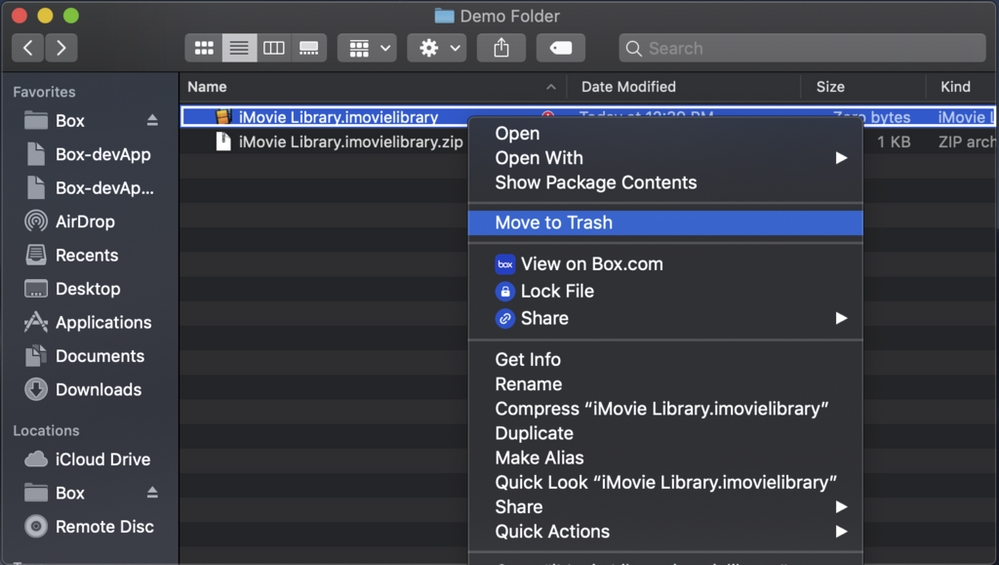Viewport: 999px width, 565px height.
Task: Choose Quick Look "iMovie Library.imovielibrary"
Action: pyautogui.click(x=665, y=483)
